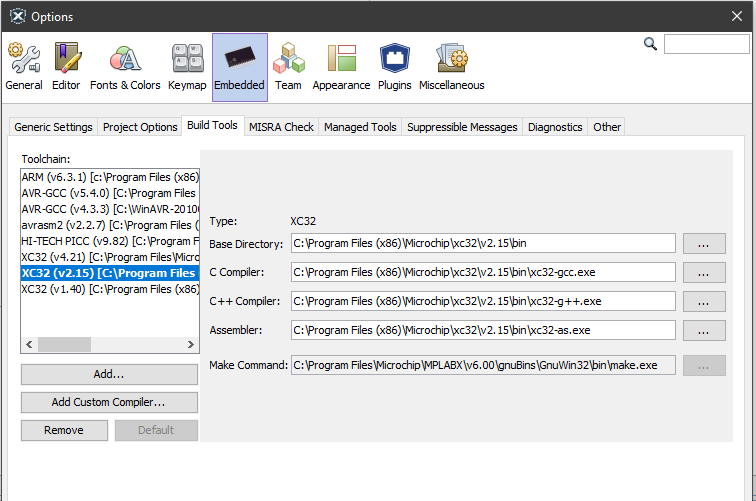The image size is (756, 501).
Task: Select avrasm2 (v2.2.7) toolchain
Action: coord(110,225)
